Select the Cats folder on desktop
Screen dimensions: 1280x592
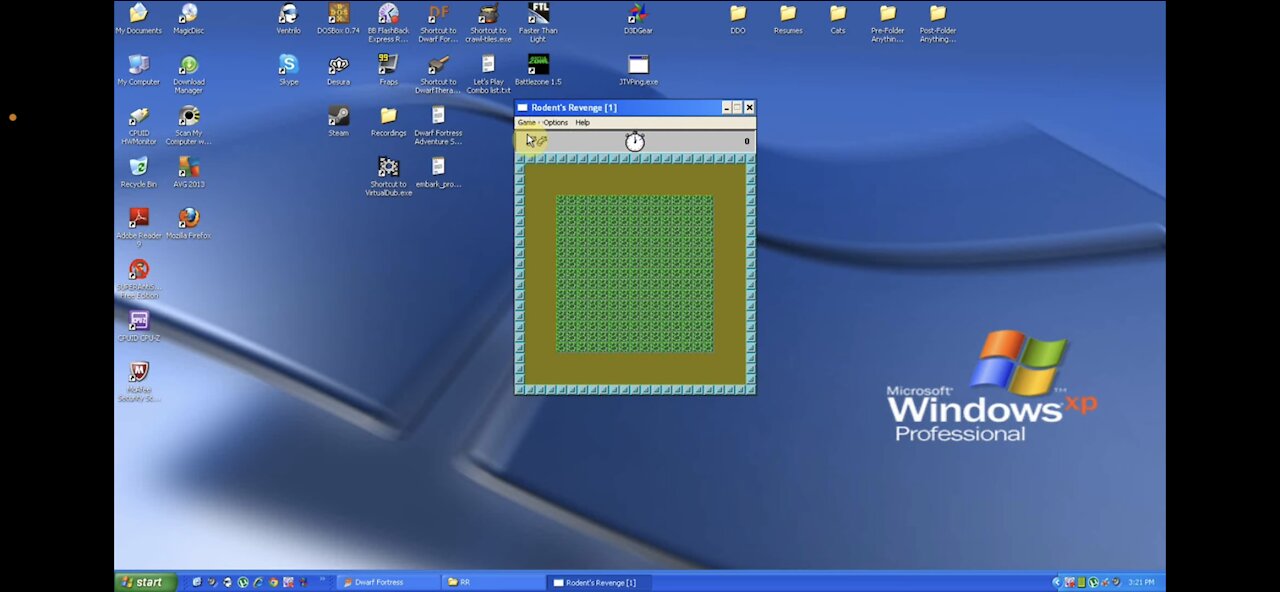coord(838,19)
